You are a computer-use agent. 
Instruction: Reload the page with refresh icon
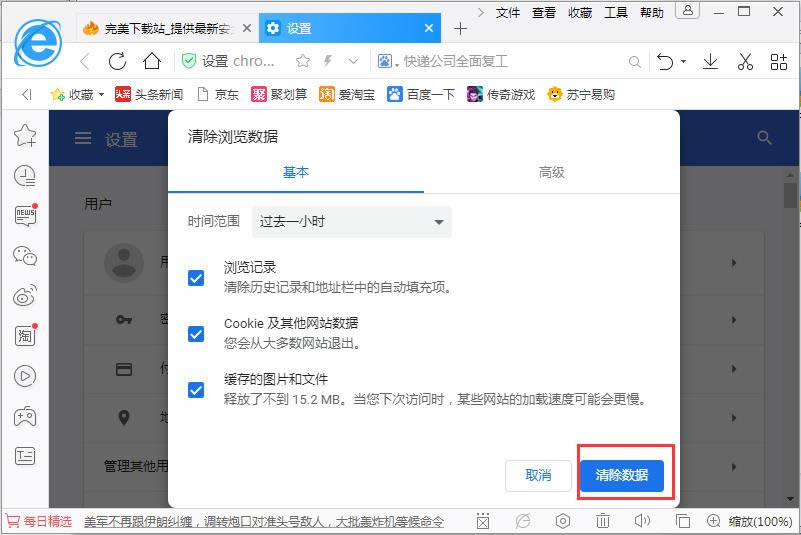click(118, 61)
